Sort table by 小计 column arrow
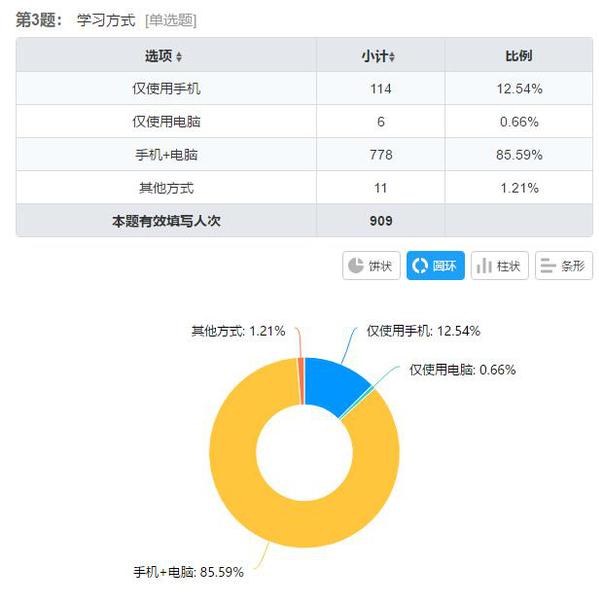599x603 pixels. click(392, 57)
